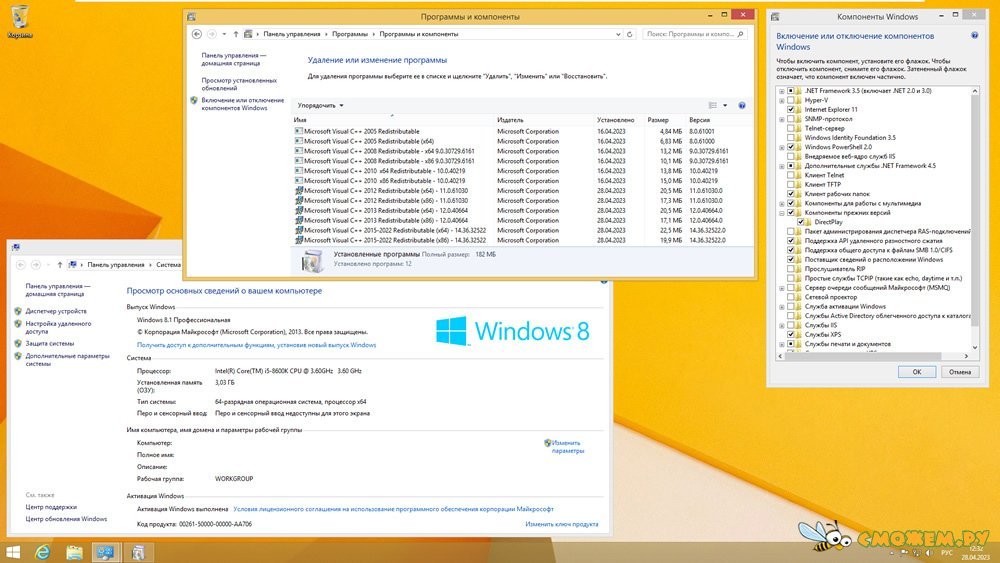Uncheck Службы XPS checkbox
The width and height of the screenshot is (1000, 563).
click(x=791, y=334)
